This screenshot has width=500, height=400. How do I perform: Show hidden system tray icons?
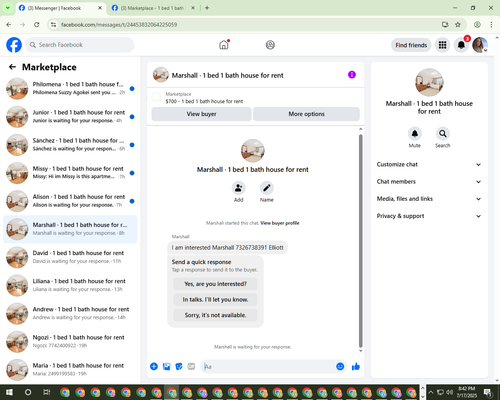click(430, 392)
